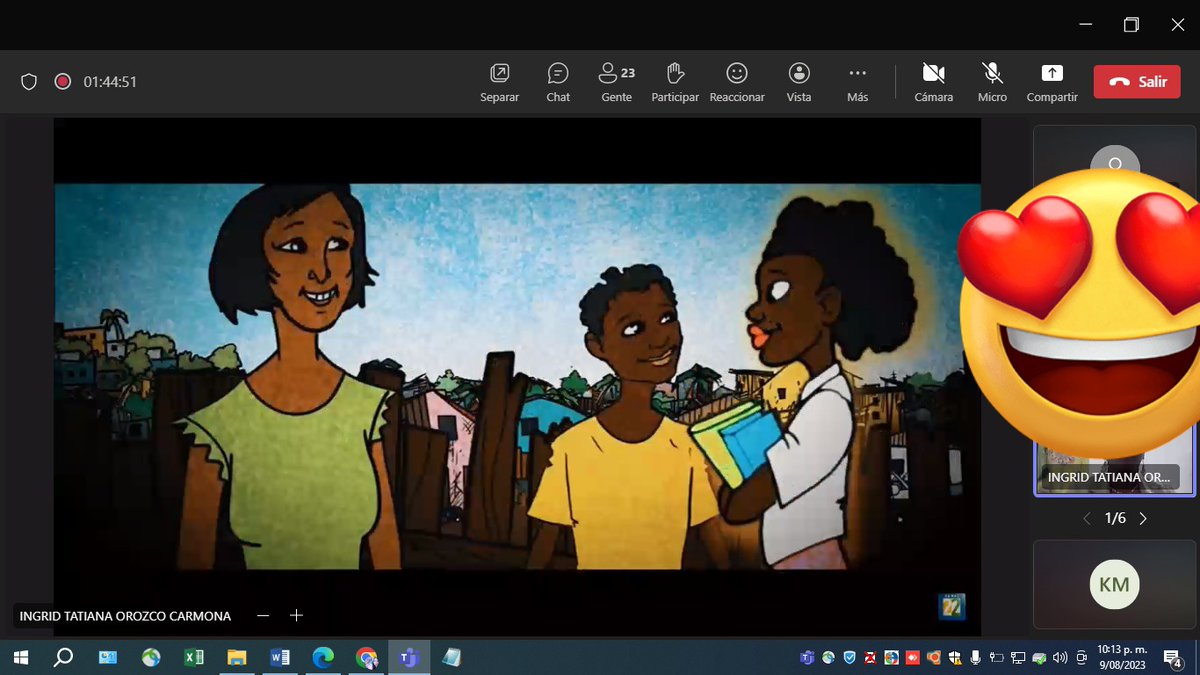Open the Notepad taskbar icon

click(451, 657)
